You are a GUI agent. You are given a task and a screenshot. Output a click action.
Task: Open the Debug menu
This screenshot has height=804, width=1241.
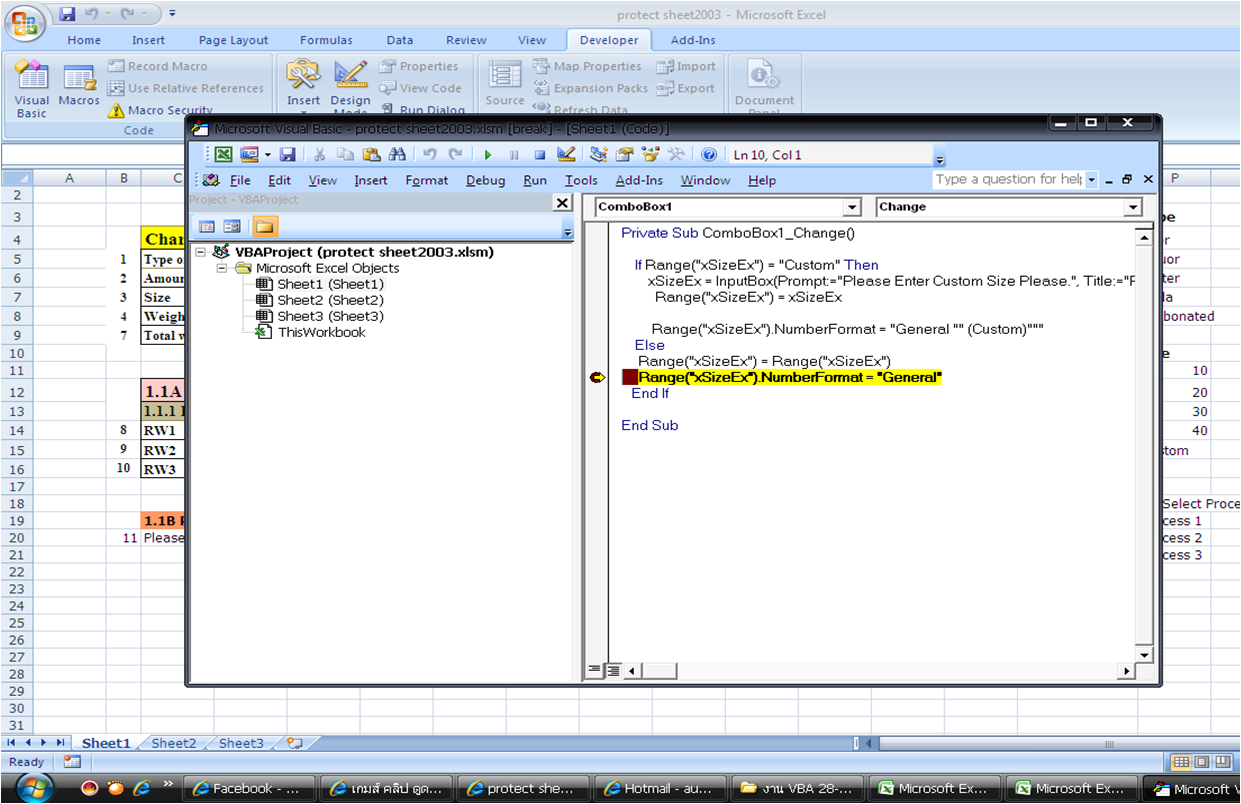(x=485, y=180)
